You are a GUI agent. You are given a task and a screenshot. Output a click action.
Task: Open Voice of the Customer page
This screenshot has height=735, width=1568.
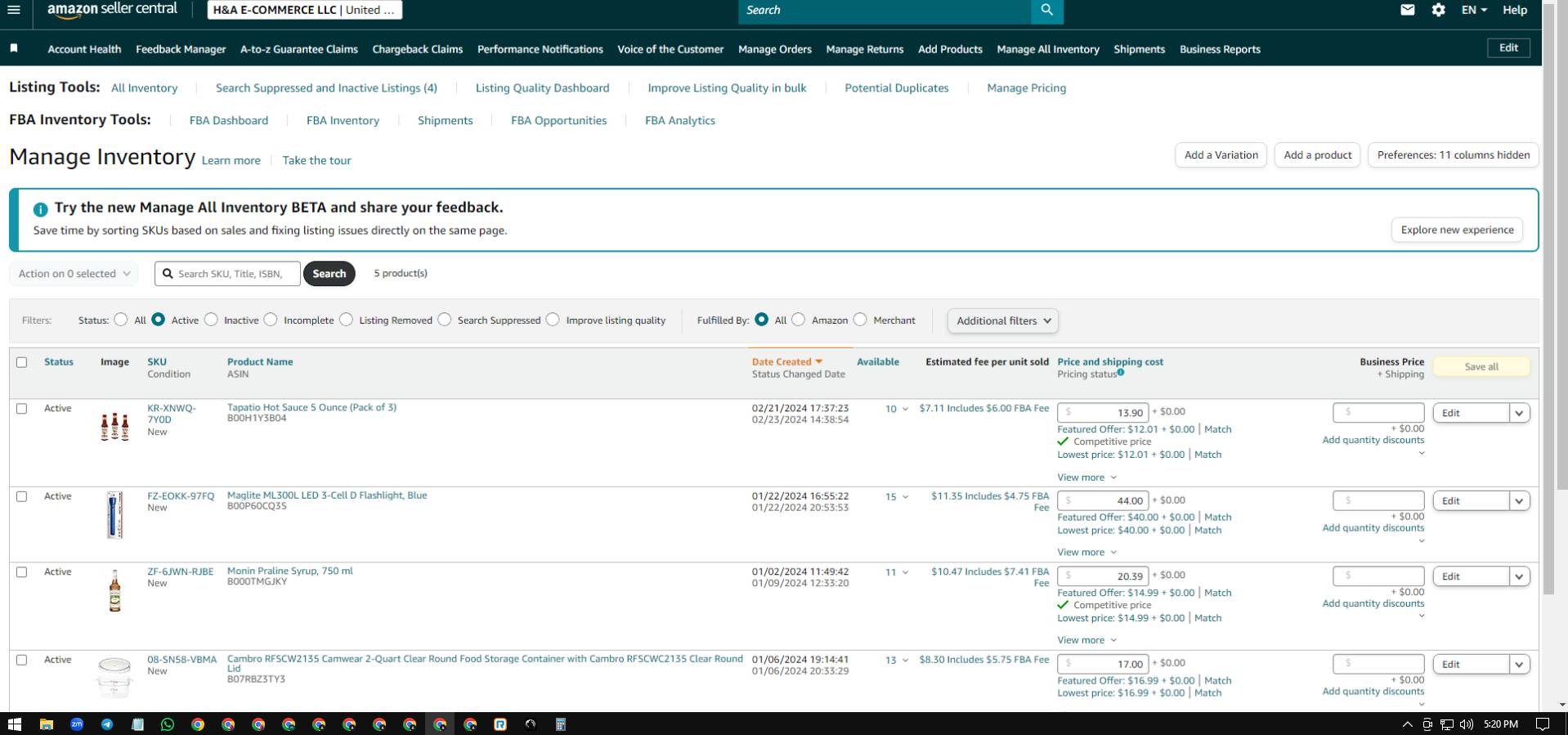pyautogui.click(x=670, y=49)
